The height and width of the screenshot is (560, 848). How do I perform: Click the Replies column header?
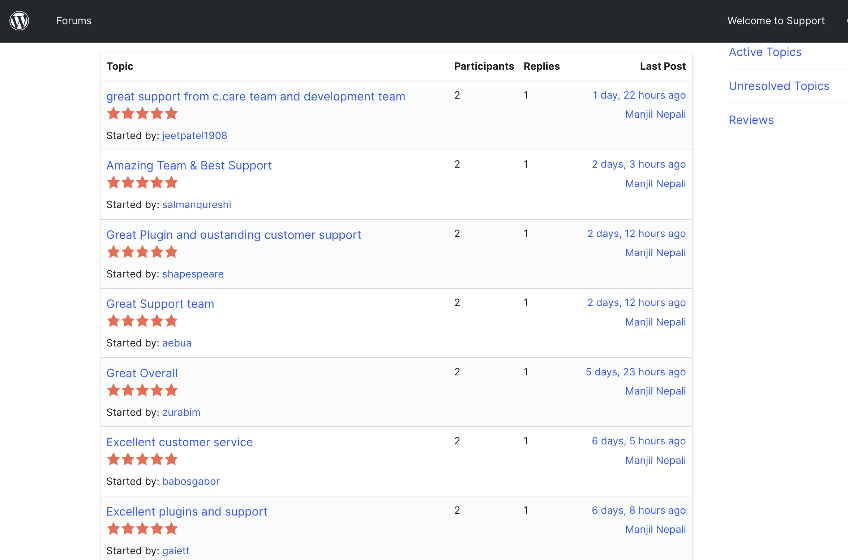pos(541,67)
